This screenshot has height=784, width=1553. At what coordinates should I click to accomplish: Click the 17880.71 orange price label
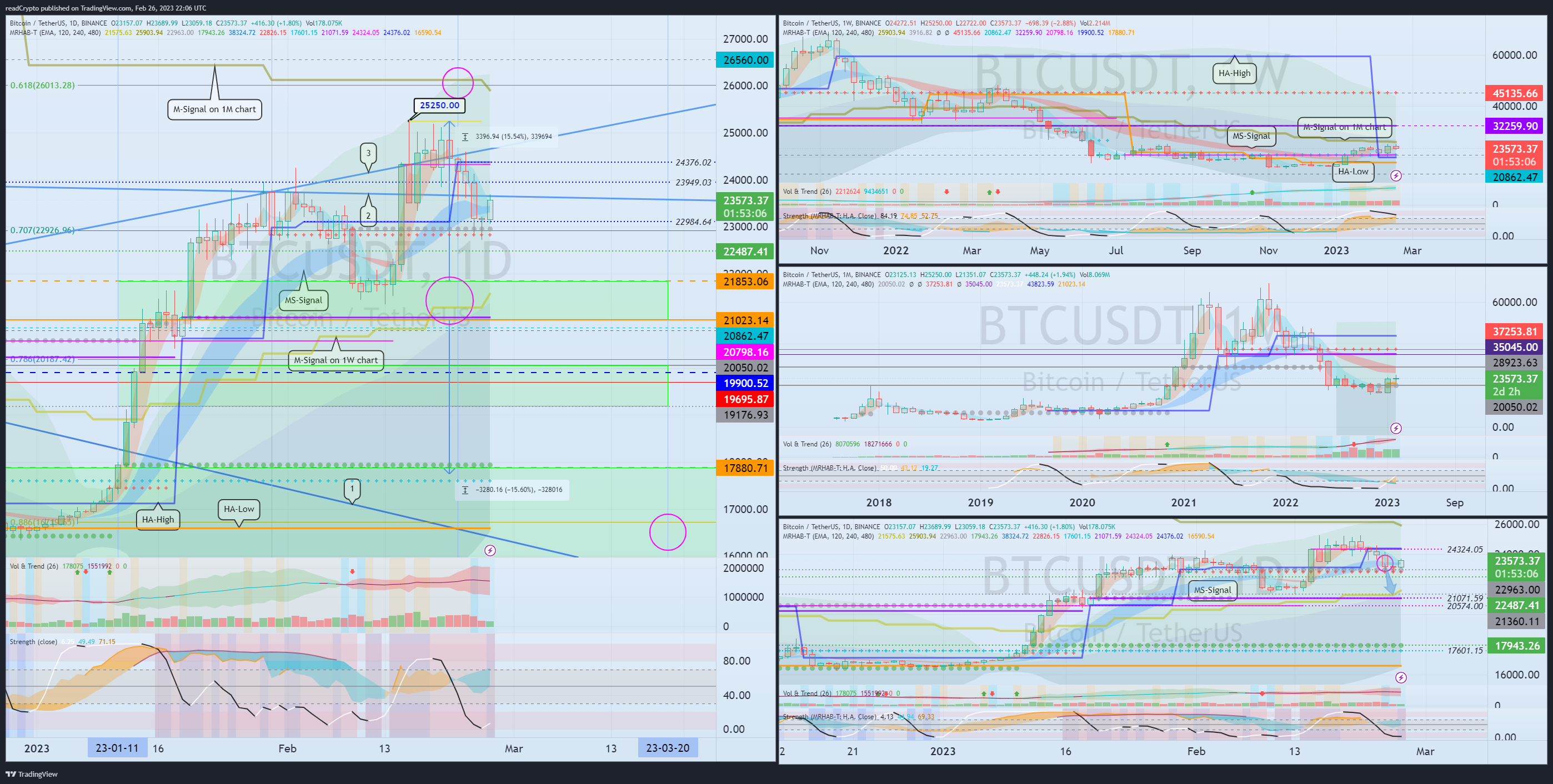pos(745,468)
